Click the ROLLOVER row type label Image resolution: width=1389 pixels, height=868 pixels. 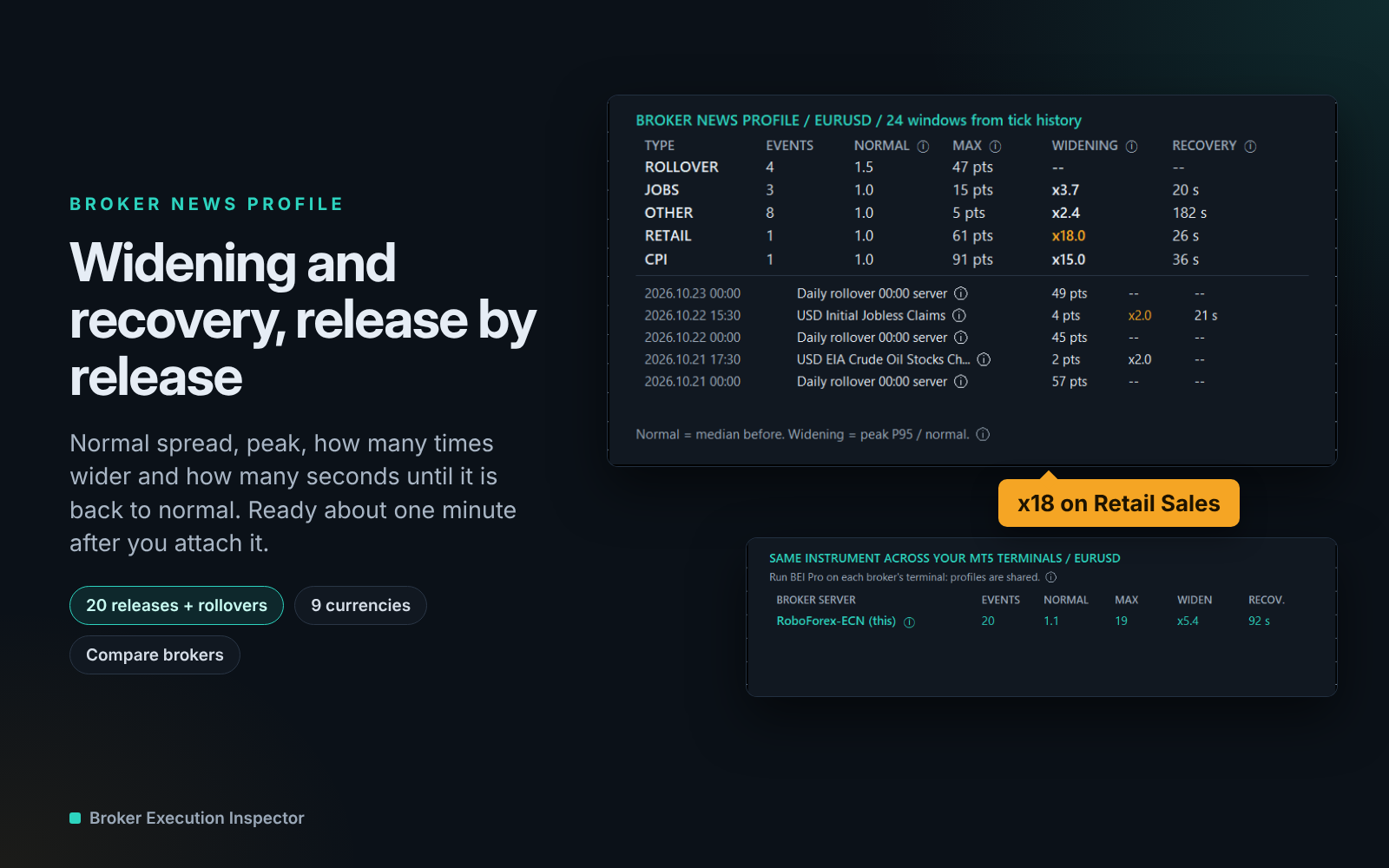point(681,167)
